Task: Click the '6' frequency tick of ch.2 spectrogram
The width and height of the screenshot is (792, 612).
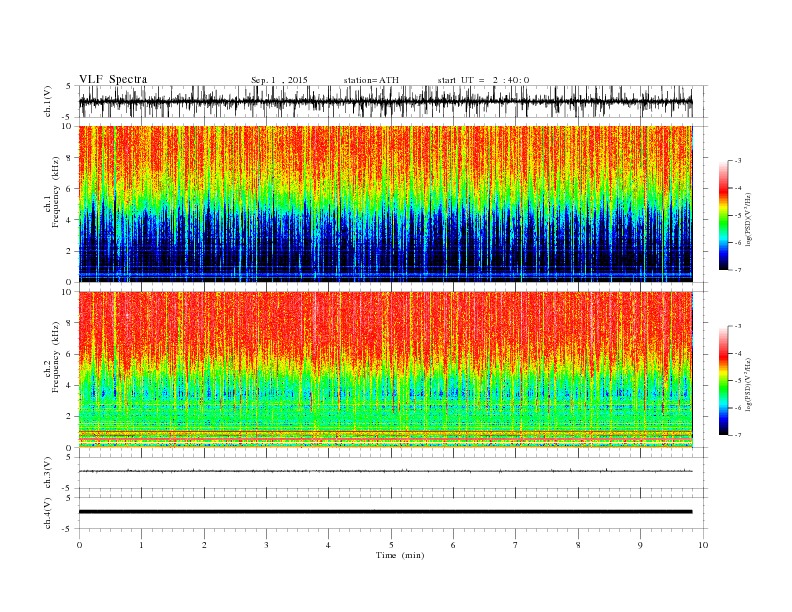Action: 70,354
